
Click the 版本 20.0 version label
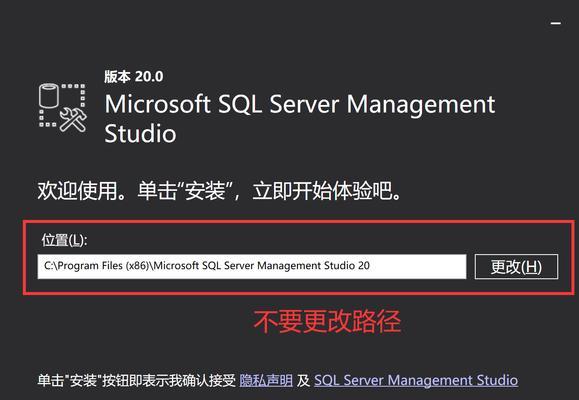pos(134,76)
